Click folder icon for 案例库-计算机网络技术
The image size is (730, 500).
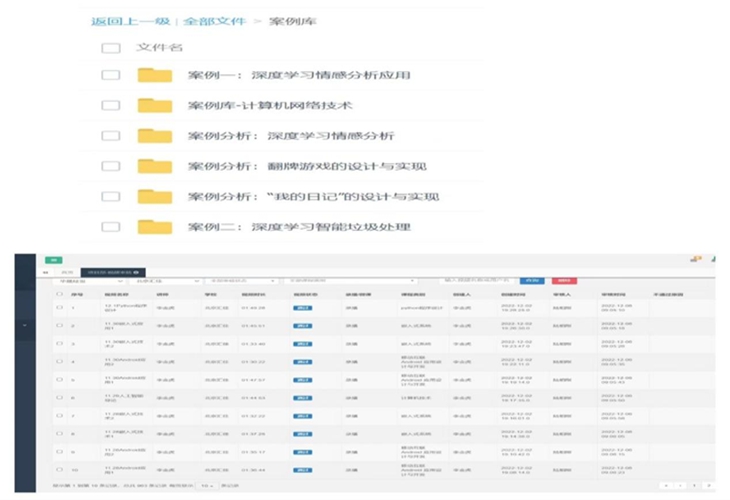pyautogui.click(x=155, y=105)
